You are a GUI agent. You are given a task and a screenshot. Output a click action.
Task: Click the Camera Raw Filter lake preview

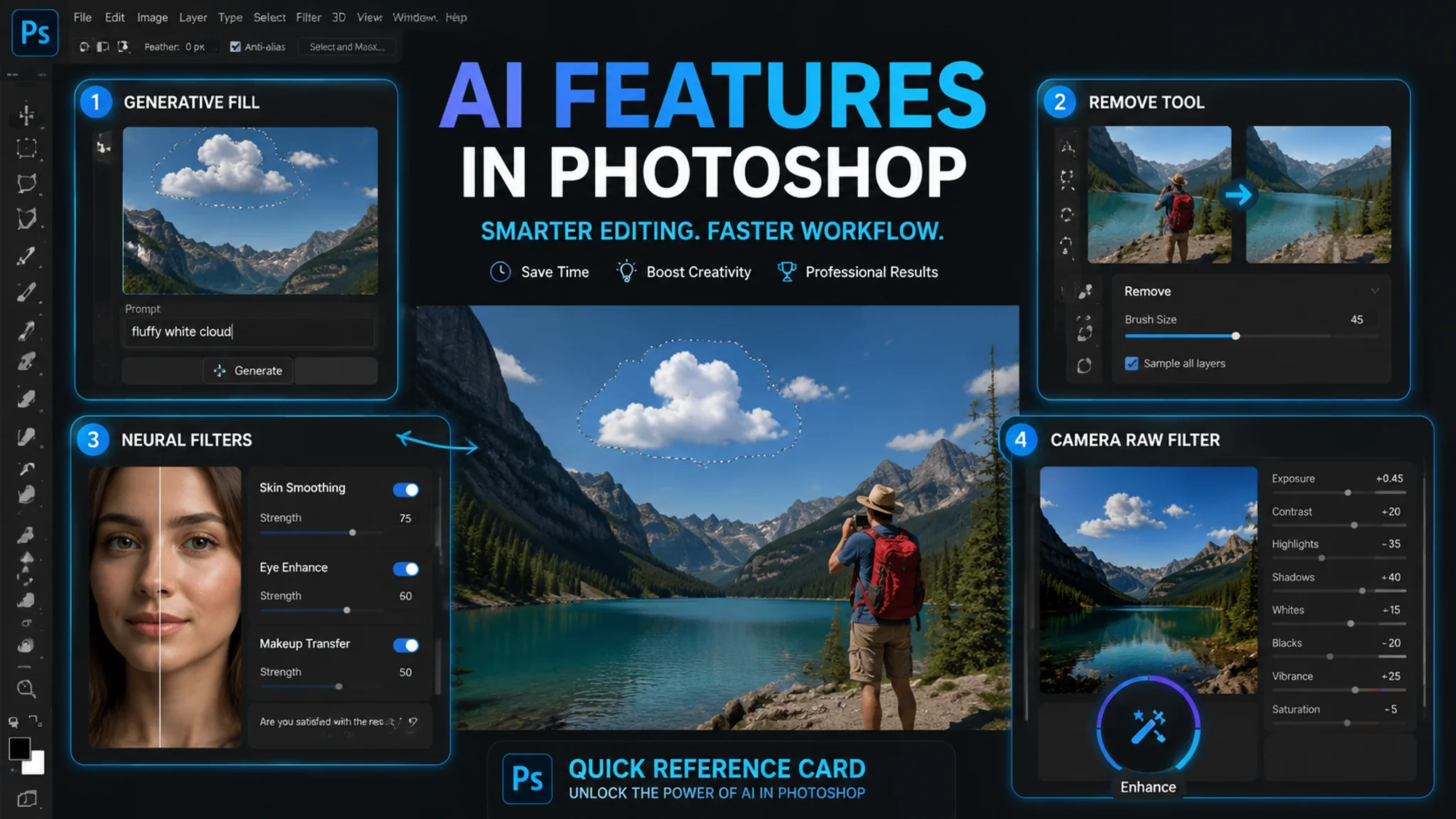tap(1148, 580)
